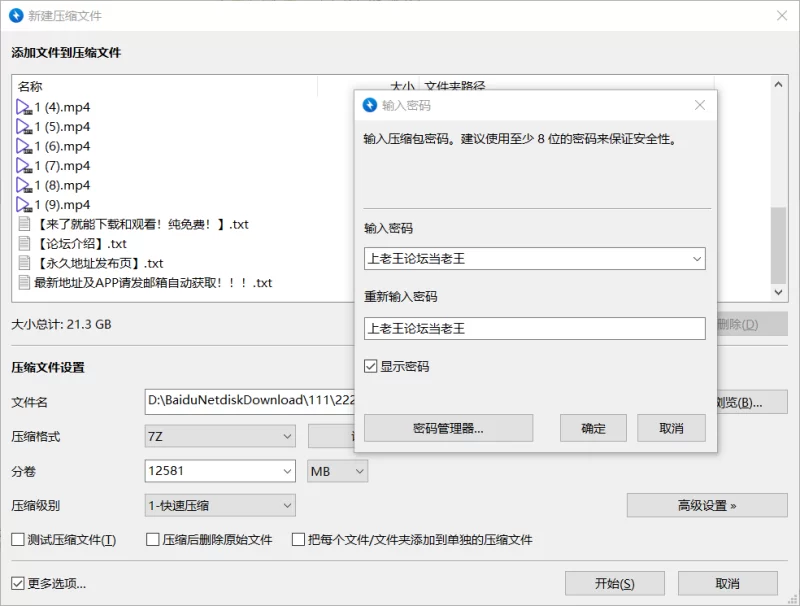Uncheck the 显示密码 checkbox
Viewport: 800px width, 606px height.
click(370, 366)
